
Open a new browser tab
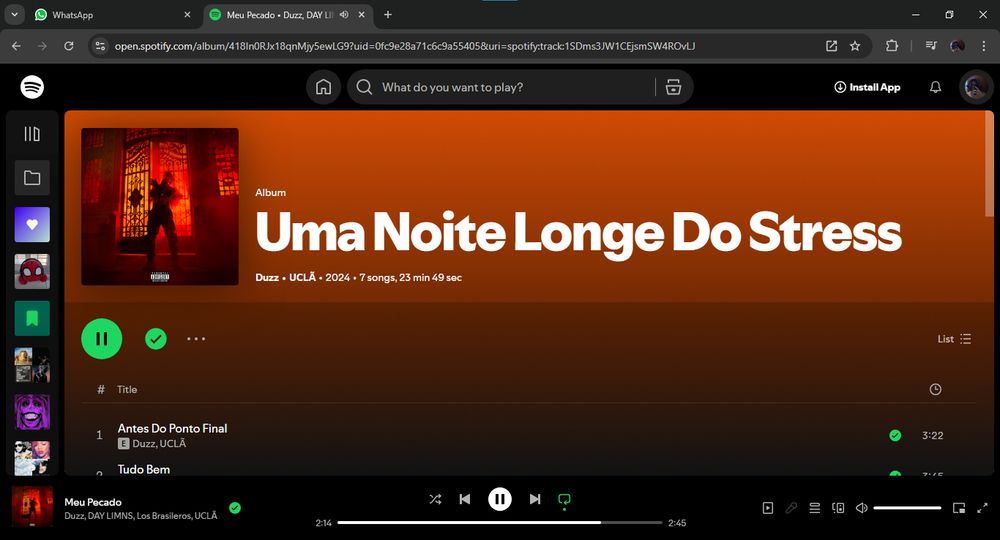pyautogui.click(x=388, y=15)
